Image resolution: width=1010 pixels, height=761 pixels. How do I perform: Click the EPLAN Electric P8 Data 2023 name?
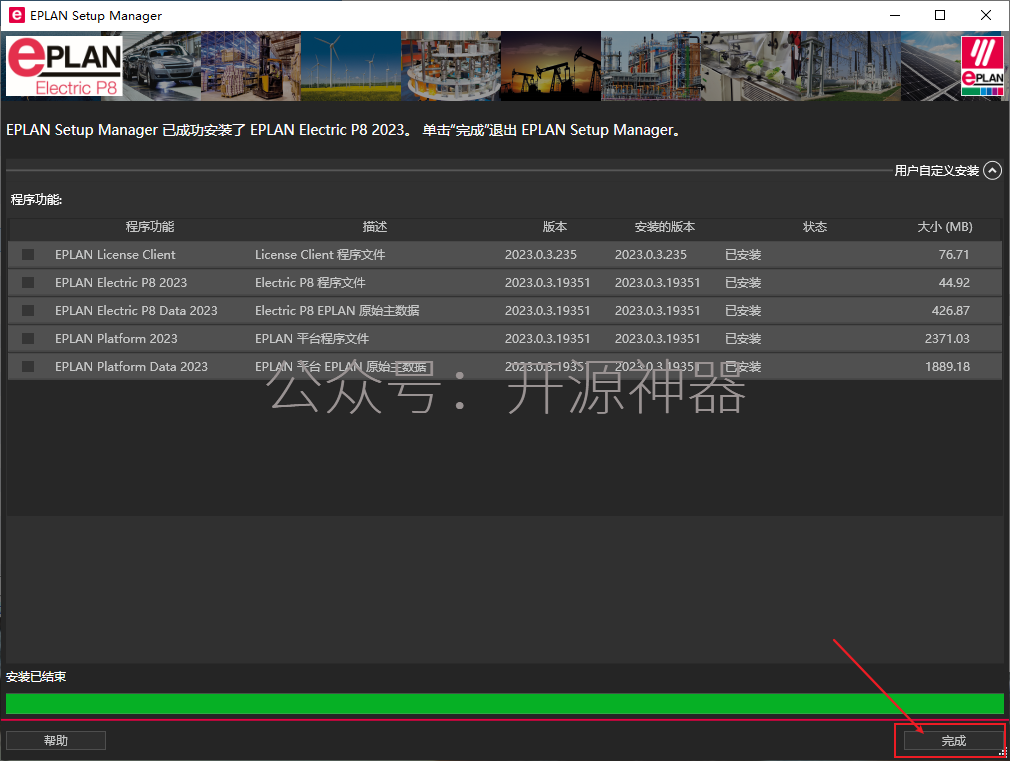[137, 311]
